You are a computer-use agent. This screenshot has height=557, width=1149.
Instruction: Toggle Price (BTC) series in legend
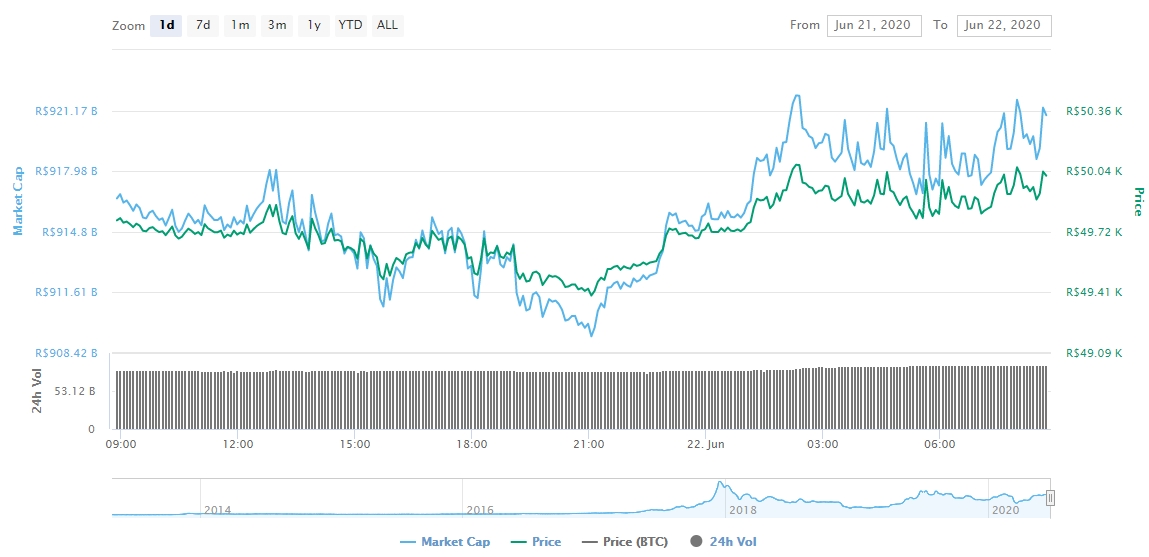pyautogui.click(x=626, y=542)
